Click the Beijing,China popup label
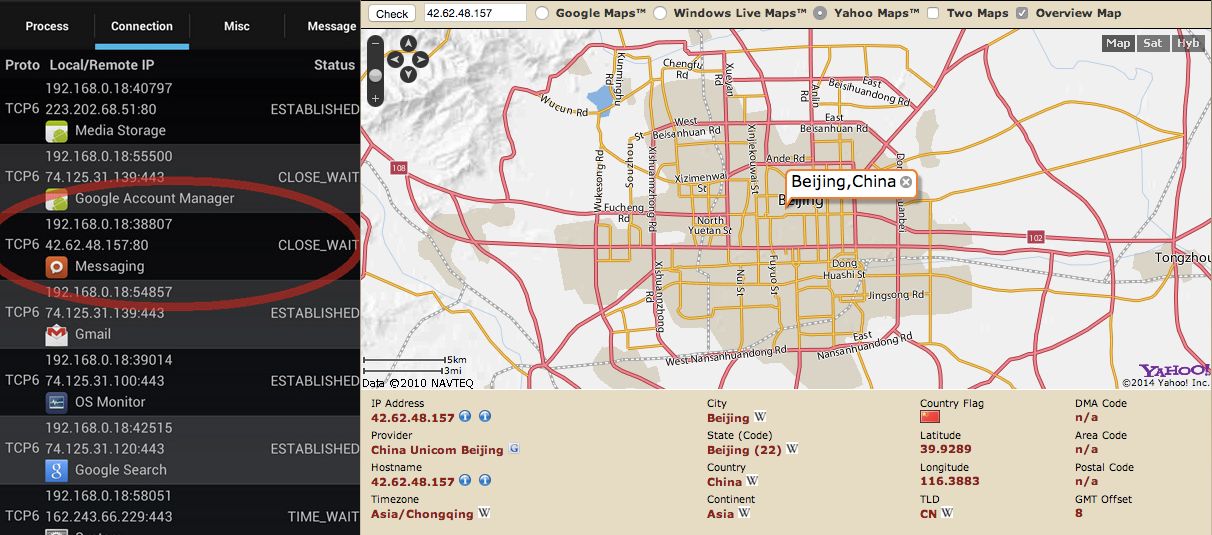 coord(843,182)
